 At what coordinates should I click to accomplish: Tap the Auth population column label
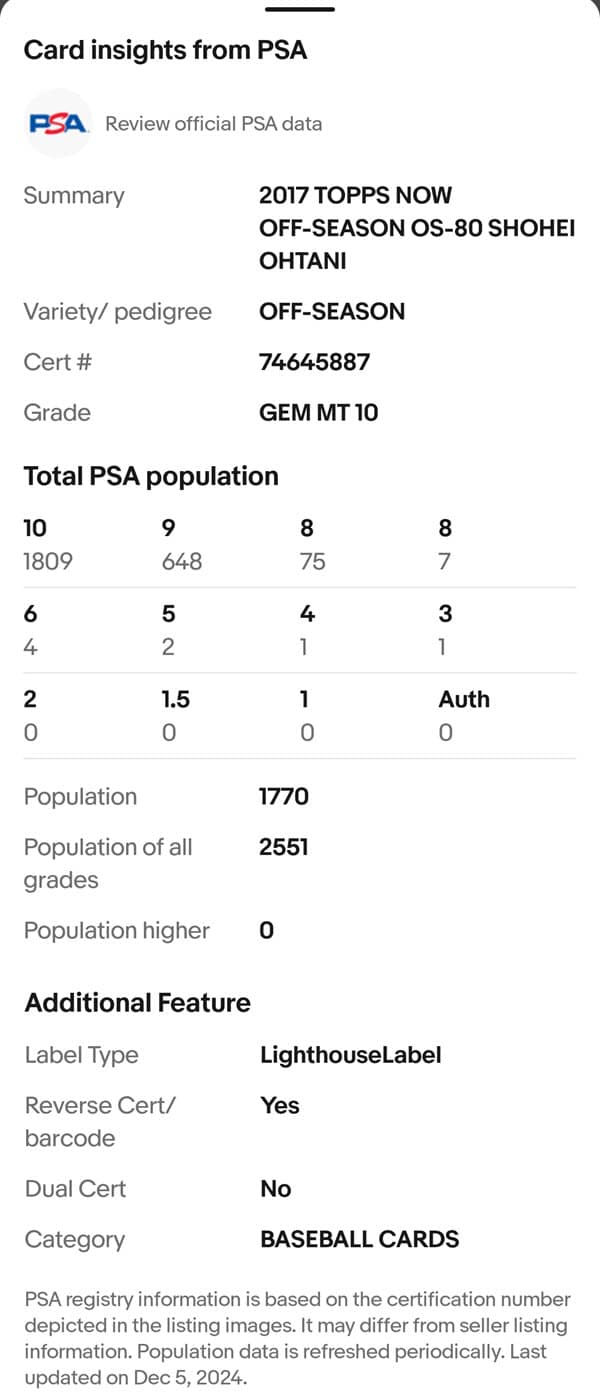pos(463,699)
